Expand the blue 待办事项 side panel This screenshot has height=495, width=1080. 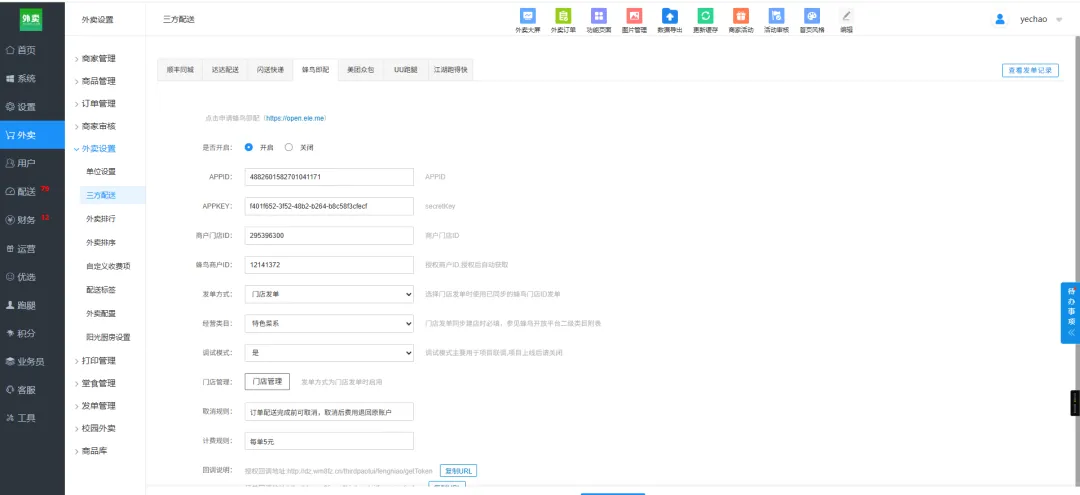pos(1070,313)
